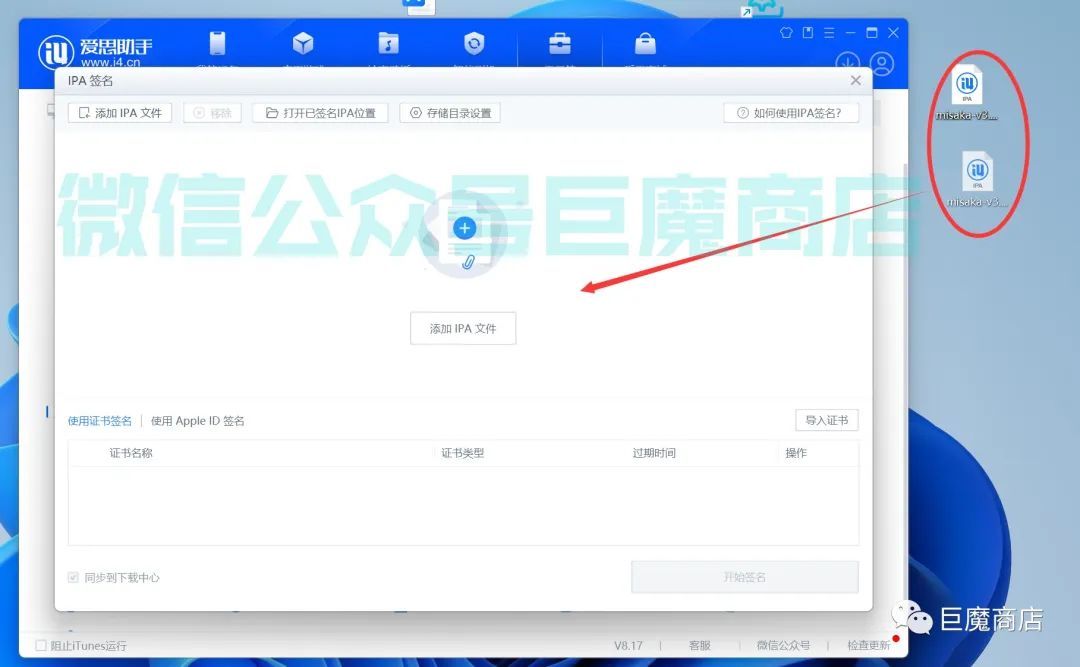
Task: Click the mini-window icon in the title bar
Action: pos(808,32)
